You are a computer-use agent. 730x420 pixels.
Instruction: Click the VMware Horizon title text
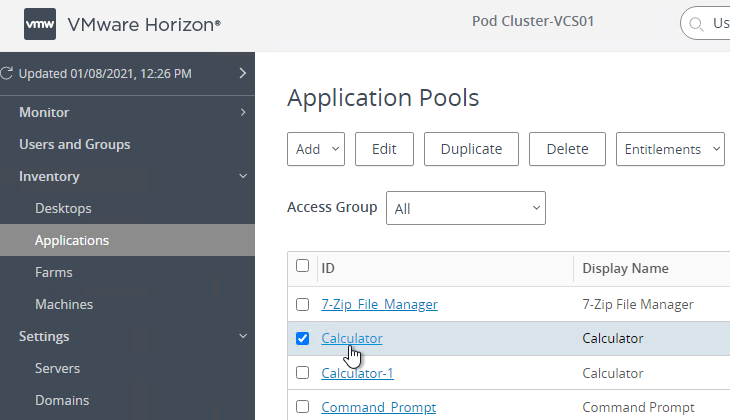tap(144, 24)
